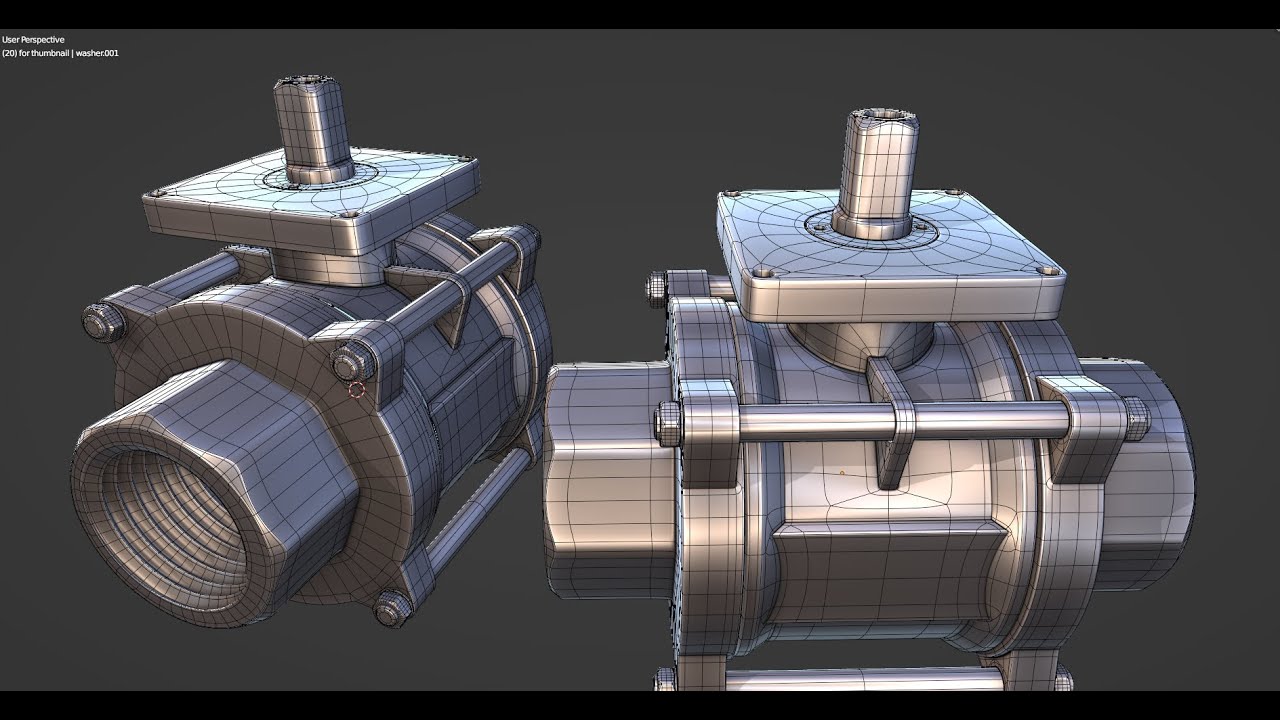Click the "(20) for thumbnail | washer.001" label

(x=60, y=53)
